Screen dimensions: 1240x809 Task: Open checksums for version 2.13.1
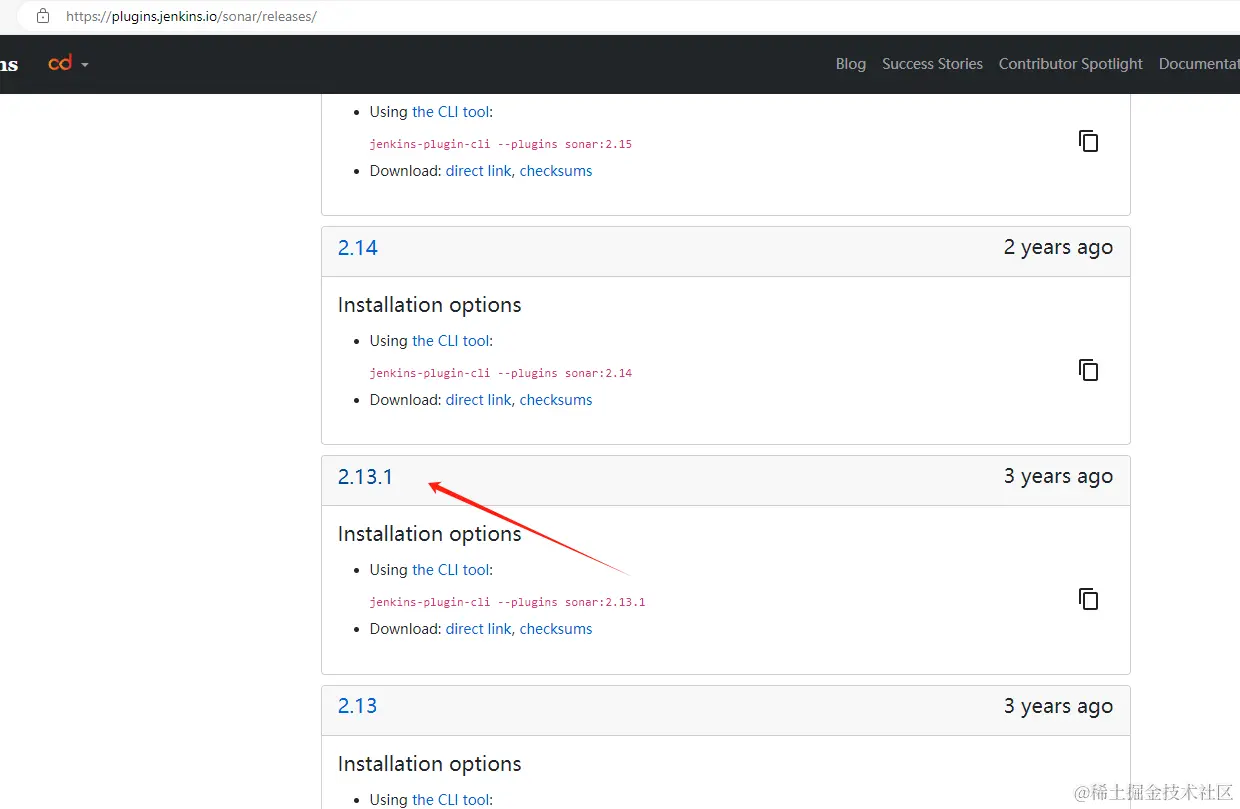click(x=556, y=629)
